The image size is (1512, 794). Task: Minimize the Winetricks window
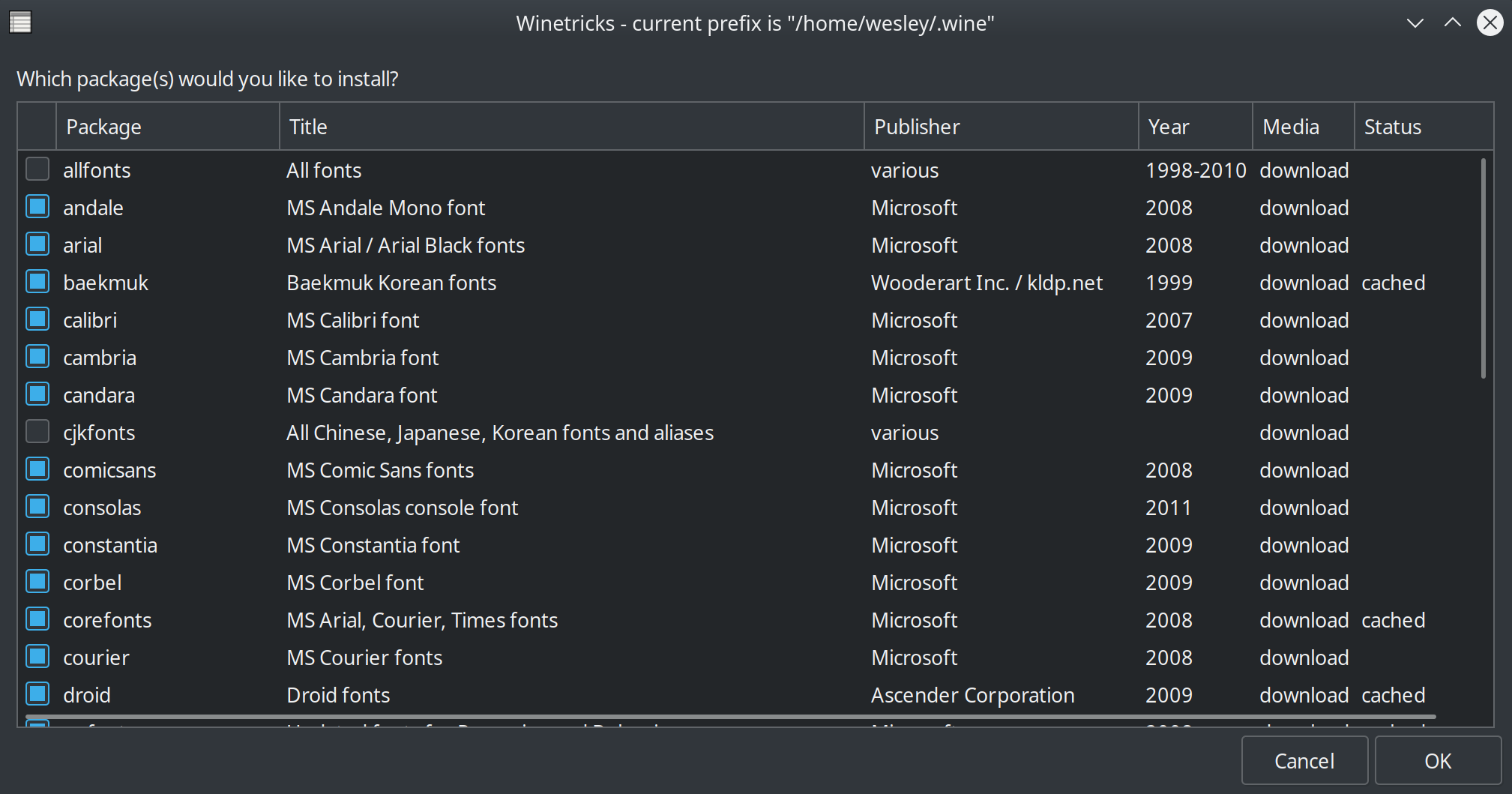1415,23
